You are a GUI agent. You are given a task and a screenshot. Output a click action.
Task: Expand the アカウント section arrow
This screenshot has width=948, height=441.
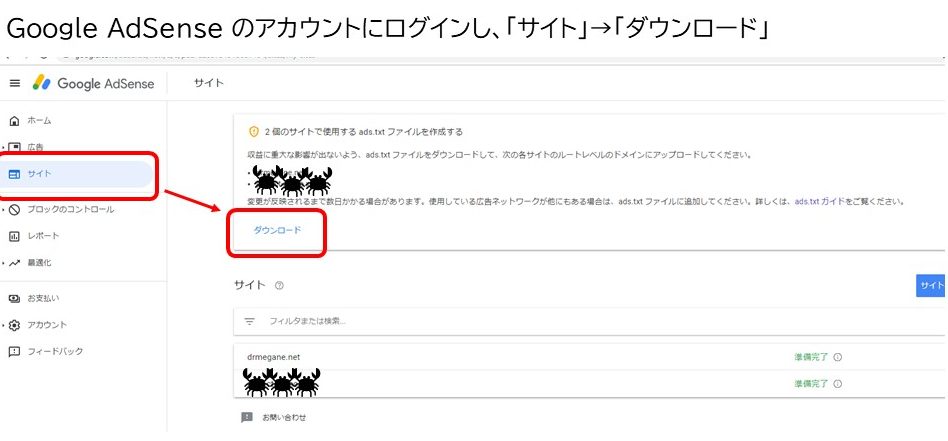pos(4,325)
